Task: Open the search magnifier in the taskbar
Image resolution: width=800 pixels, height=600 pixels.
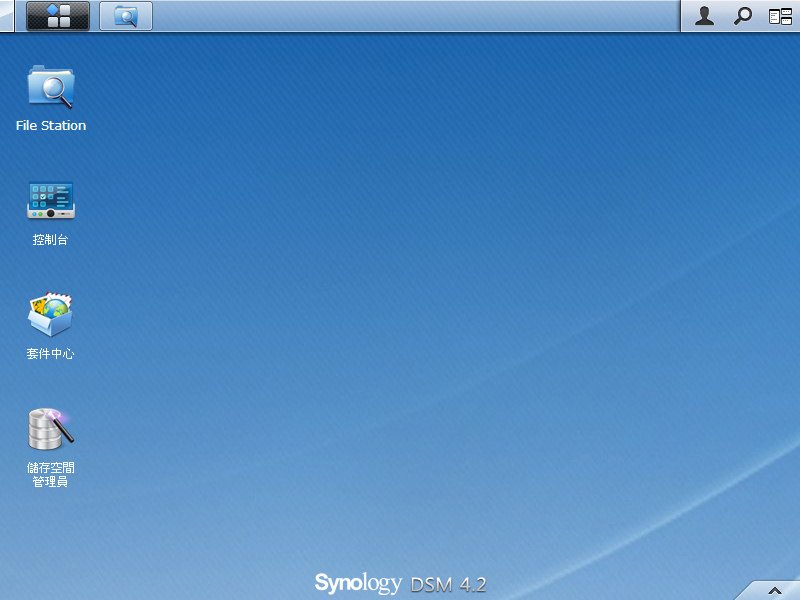Action: 742,16
